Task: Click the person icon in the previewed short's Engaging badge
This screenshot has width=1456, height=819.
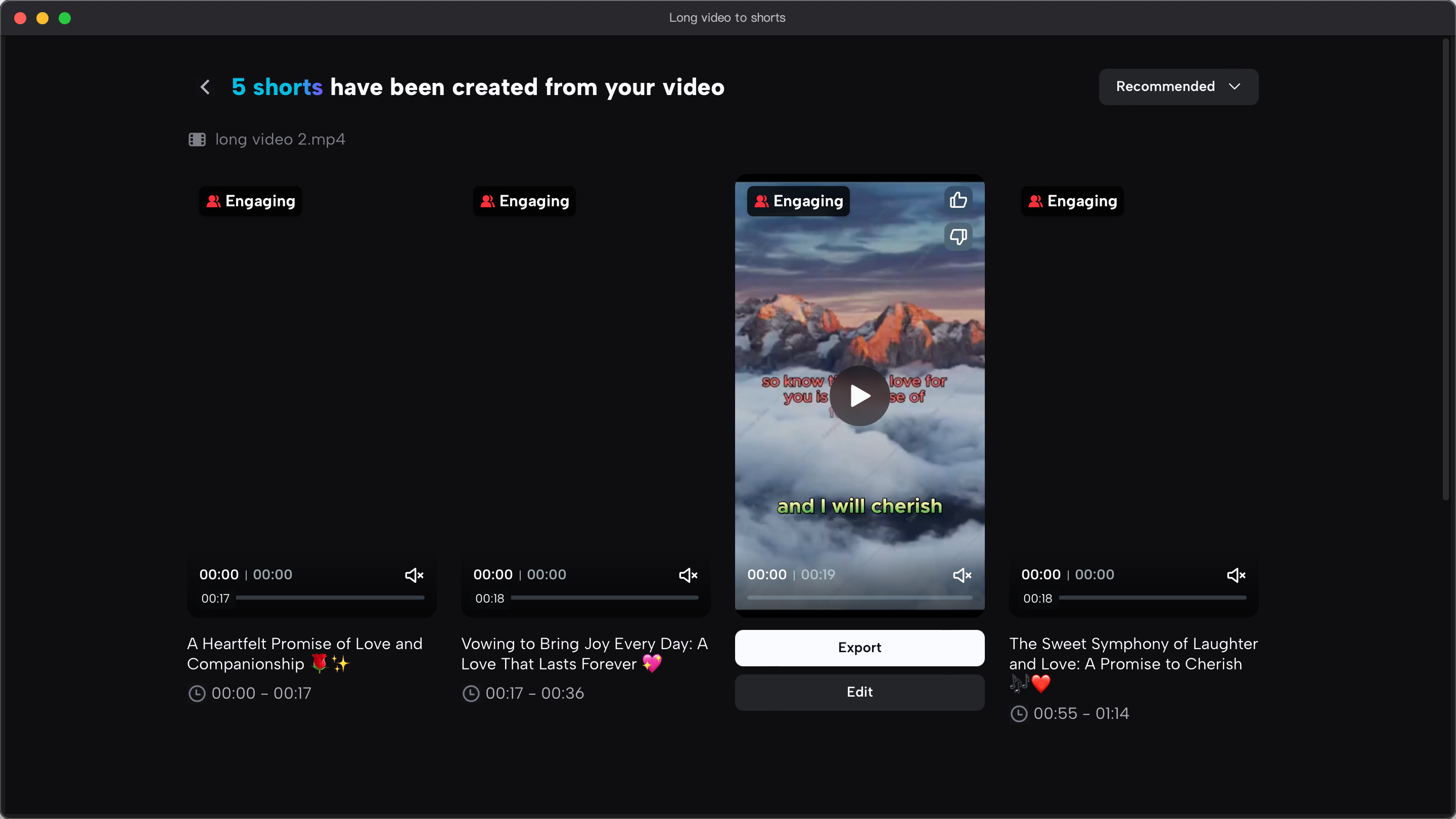Action: coord(760,201)
